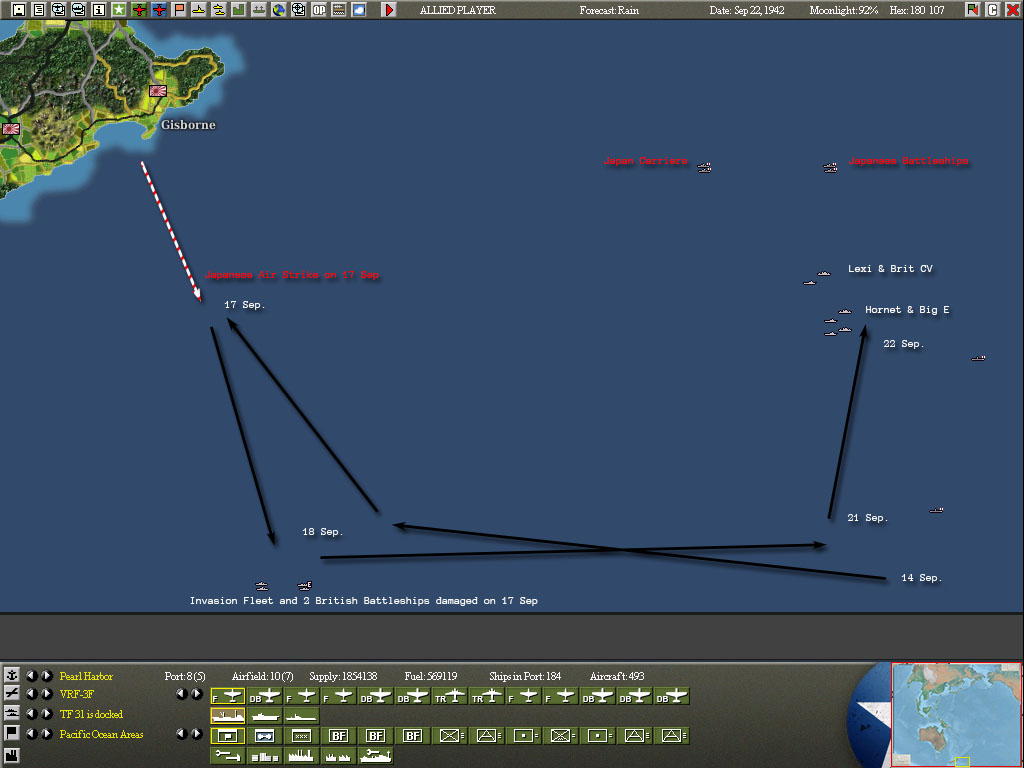
Task: Open the VRF-3F air unit link
Action: coord(76,694)
